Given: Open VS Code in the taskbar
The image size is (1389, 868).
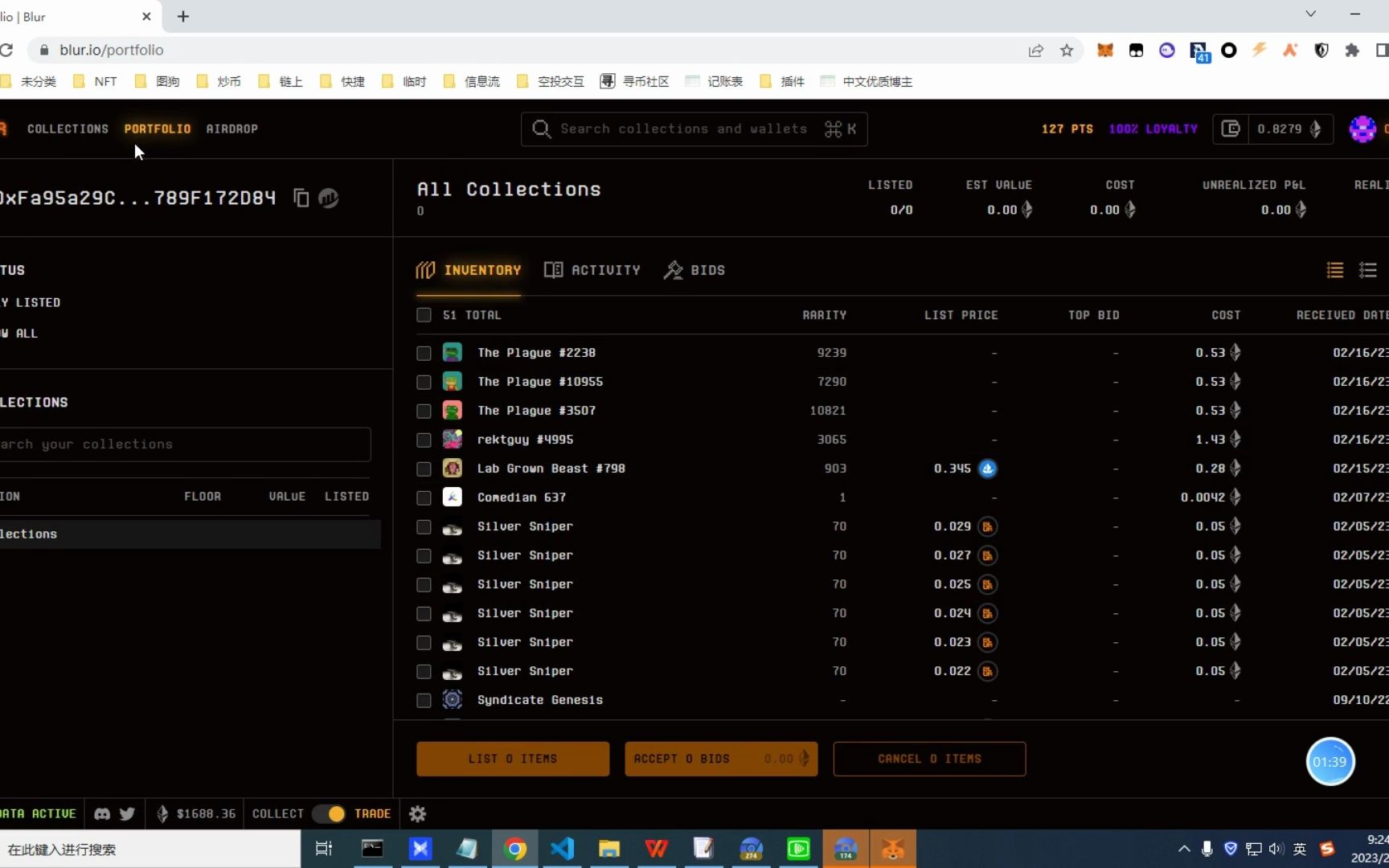Looking at the screenshot, I should pyautogui.click(x=563, y=849).
